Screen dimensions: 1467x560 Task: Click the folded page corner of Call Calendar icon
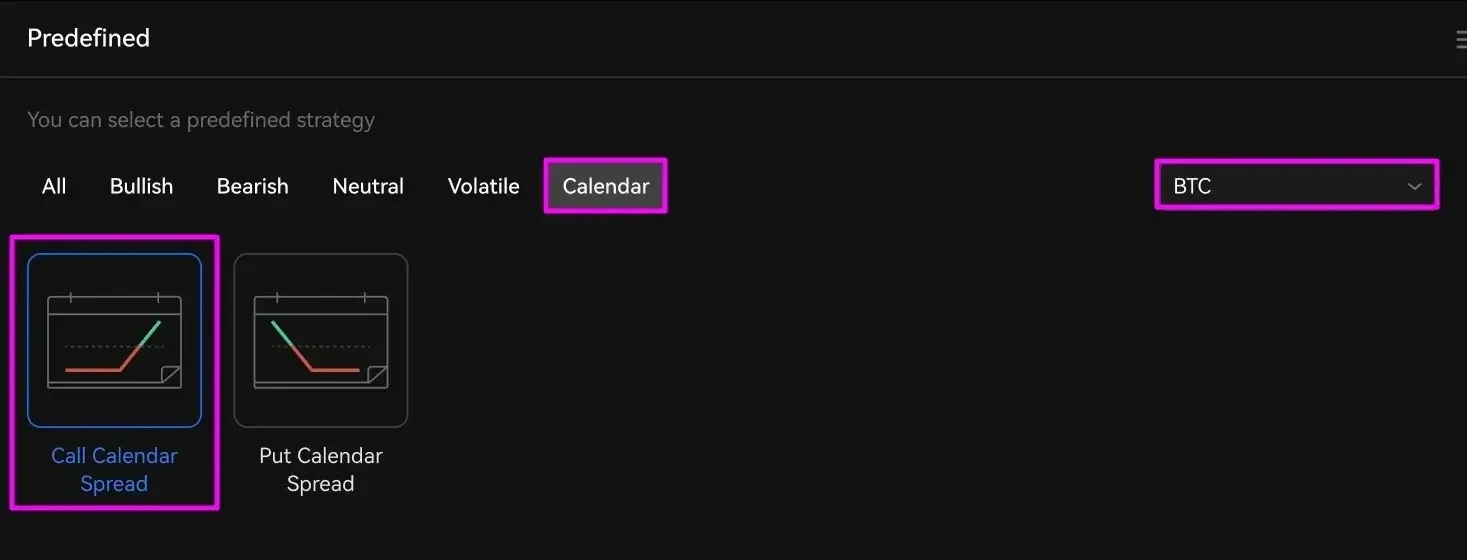pyautogui.click(x=170, y=376)
